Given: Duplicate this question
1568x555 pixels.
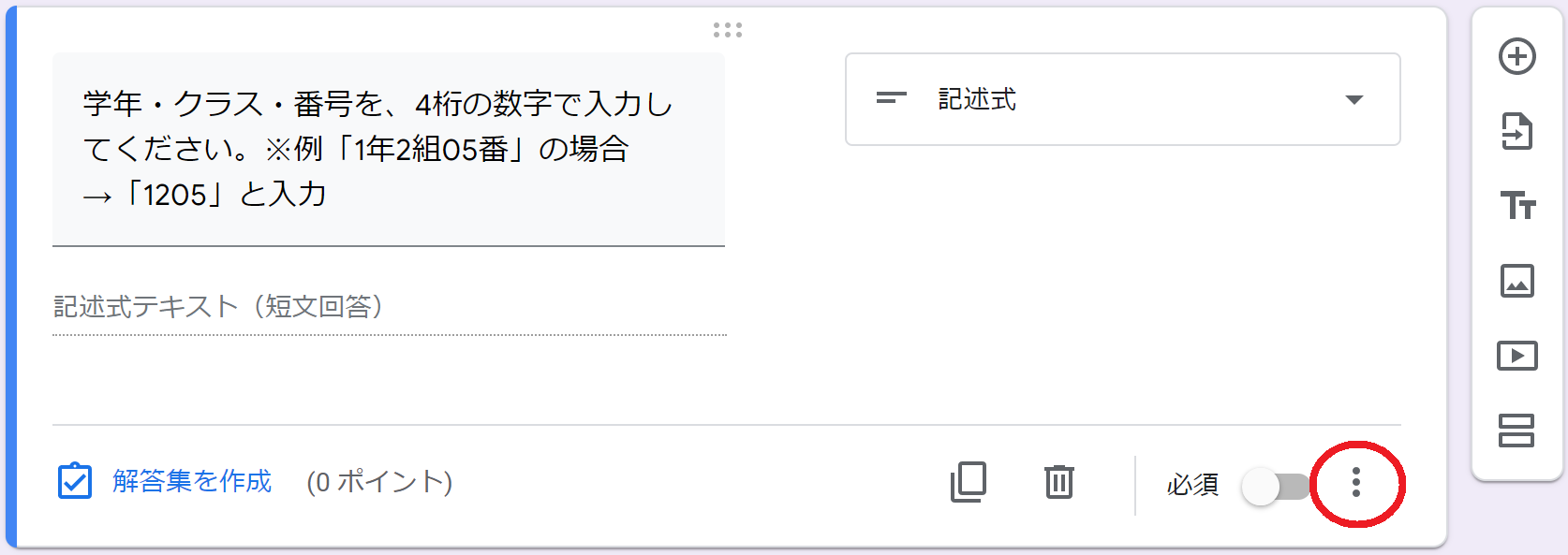Looking at the screenshot, I should pos(969,482).
